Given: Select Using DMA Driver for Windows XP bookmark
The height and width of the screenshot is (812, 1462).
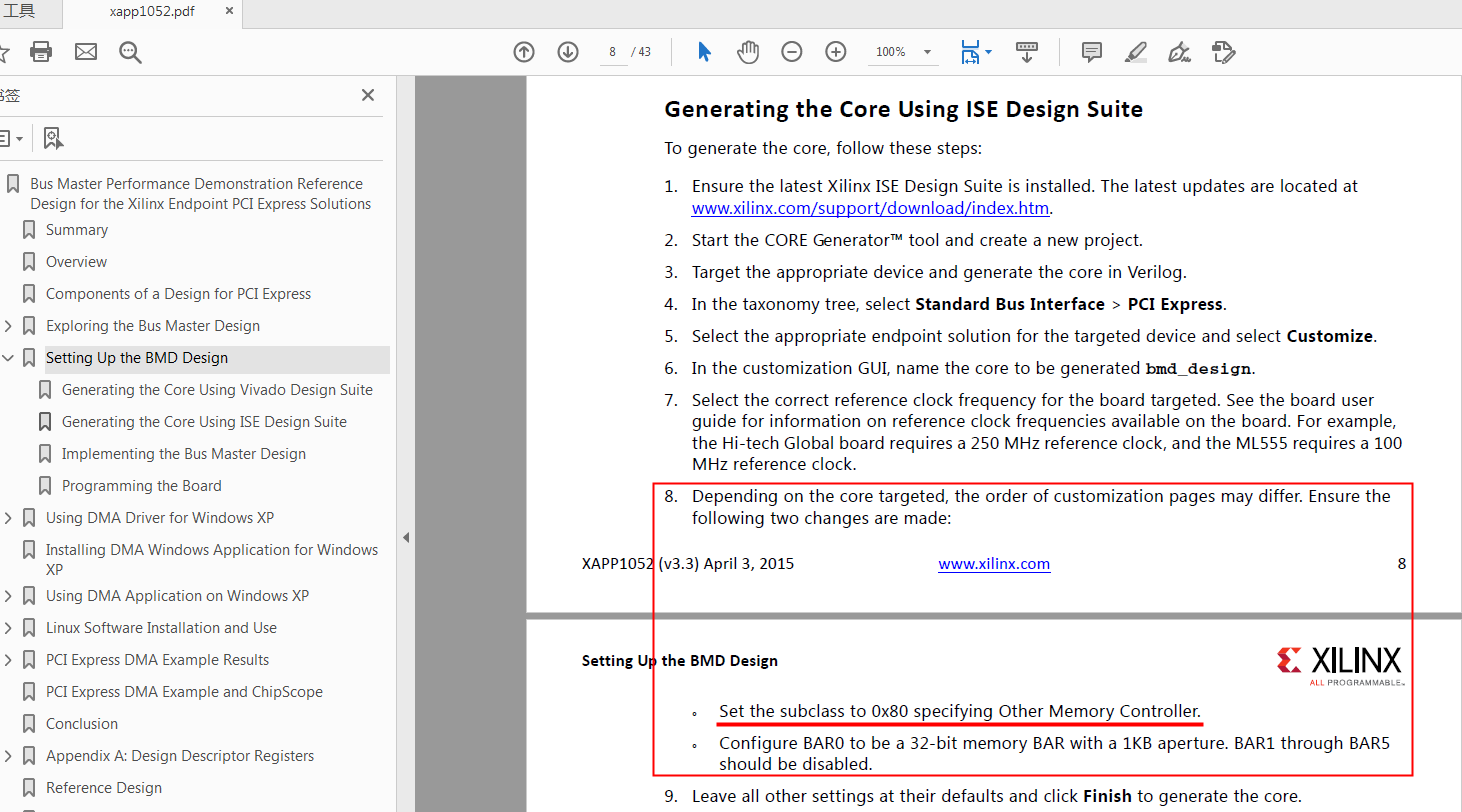Looking at the screenshot, I should [160, 518].
